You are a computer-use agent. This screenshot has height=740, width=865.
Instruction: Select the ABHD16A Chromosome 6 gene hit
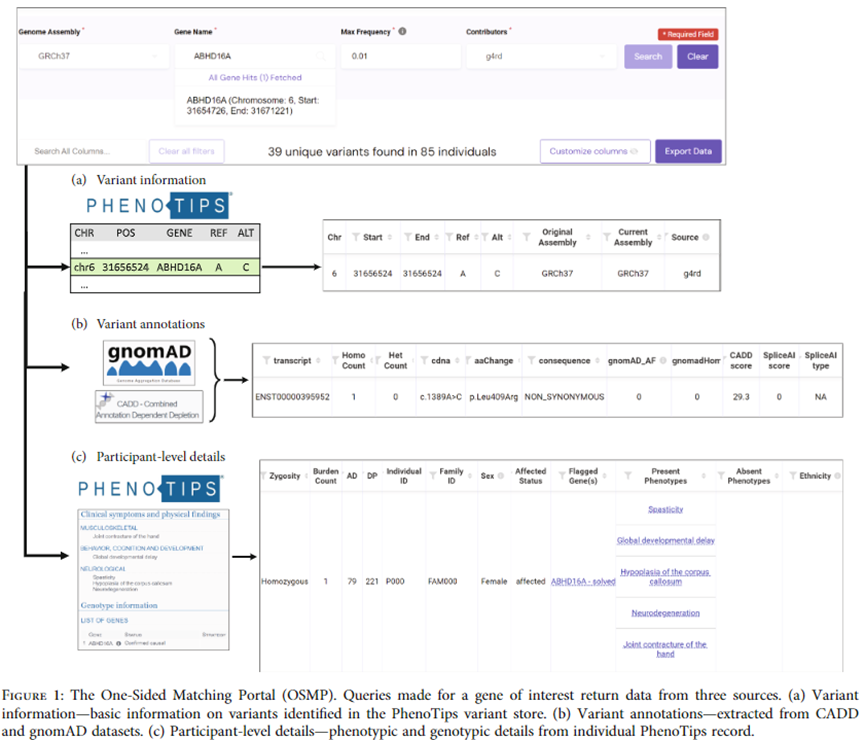coord(254,106)
